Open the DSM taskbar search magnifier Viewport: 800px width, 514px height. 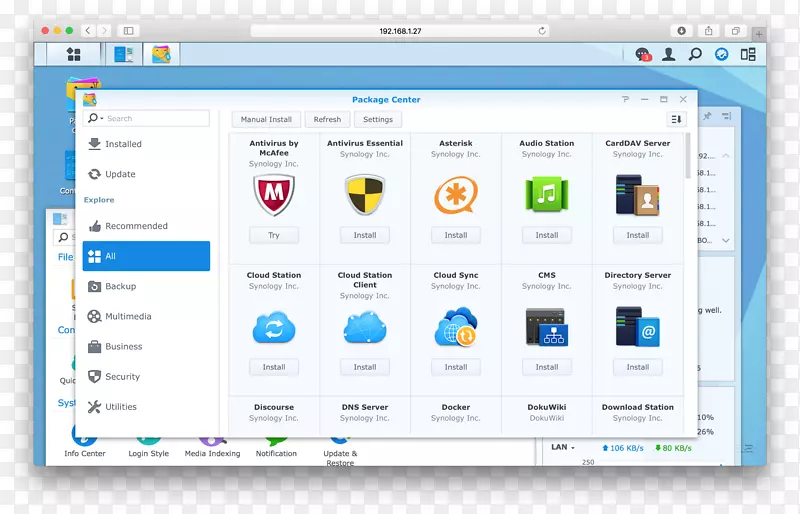click(x=695, y=54)
